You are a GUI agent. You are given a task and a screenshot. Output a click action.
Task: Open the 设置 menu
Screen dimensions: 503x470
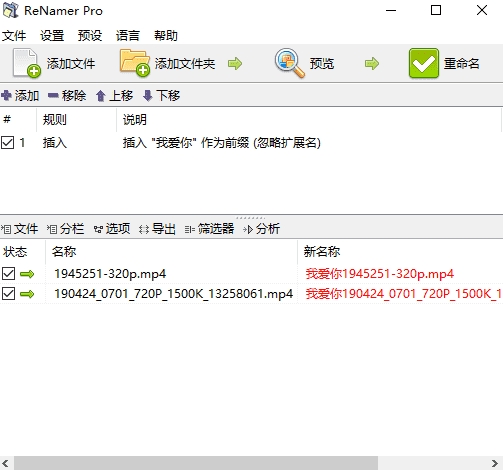point(52,35)
